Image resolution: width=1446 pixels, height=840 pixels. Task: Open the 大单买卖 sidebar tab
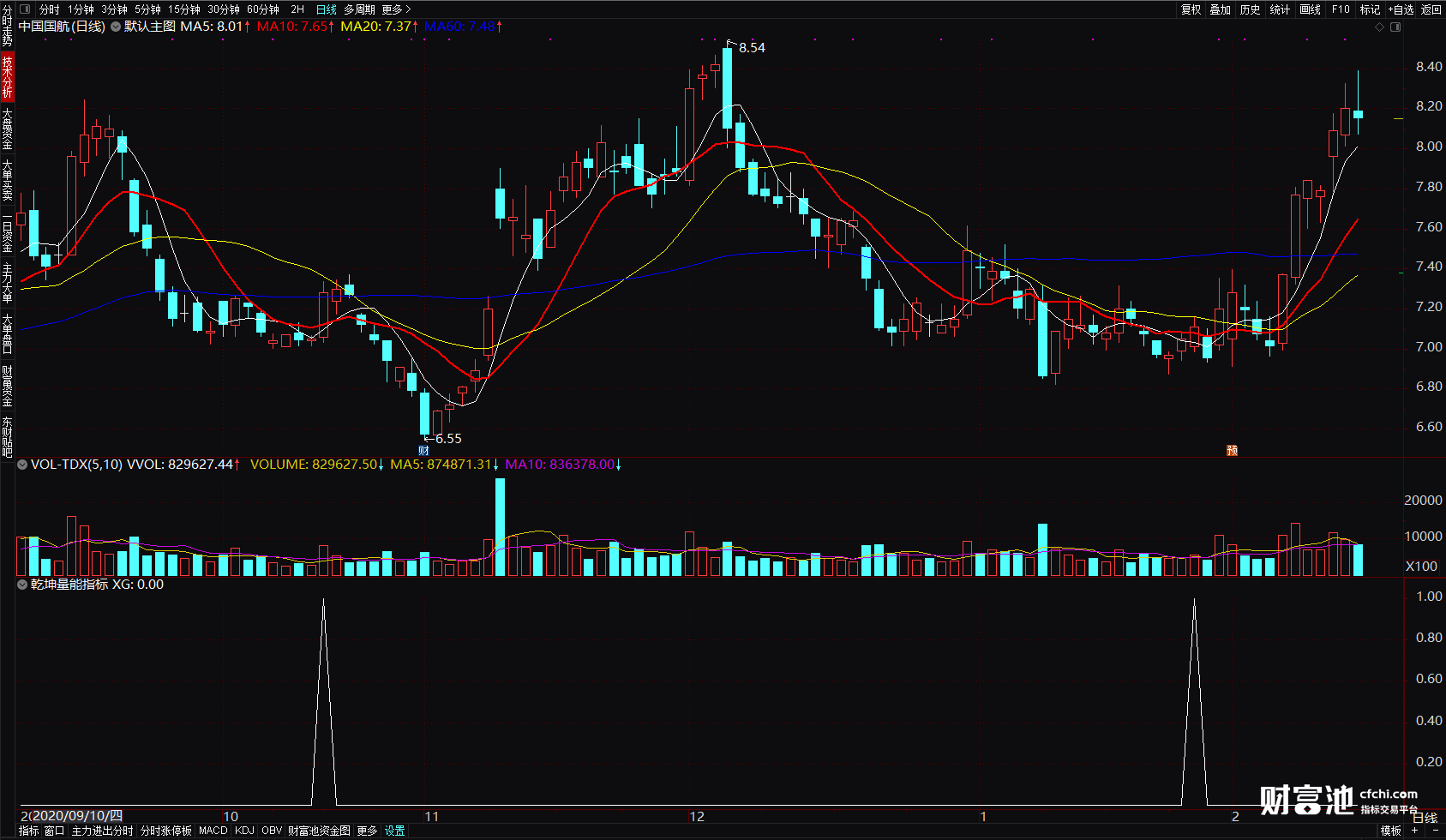click(x=7, y=180)
